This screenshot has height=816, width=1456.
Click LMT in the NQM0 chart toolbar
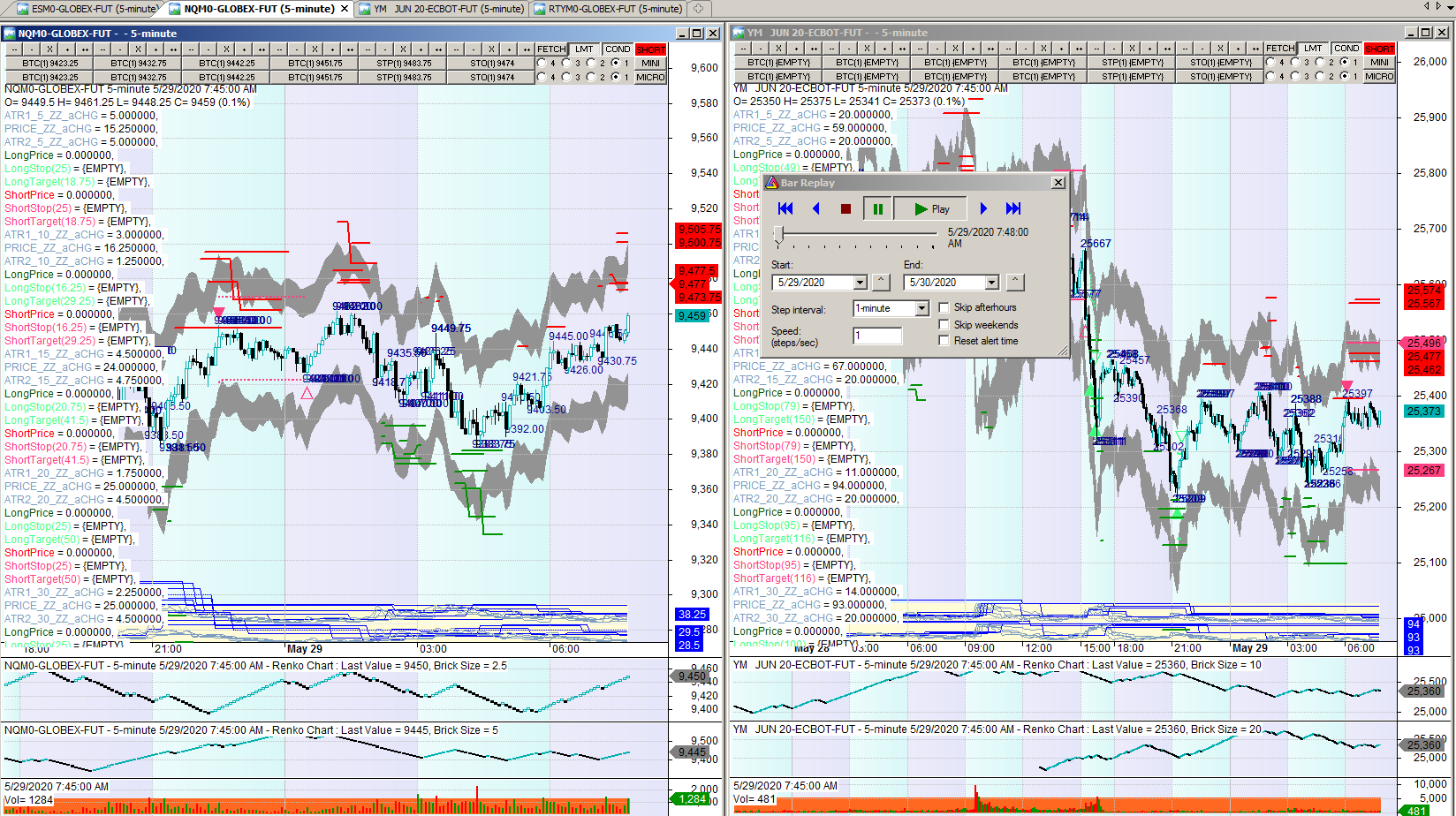tap(585, 49)
